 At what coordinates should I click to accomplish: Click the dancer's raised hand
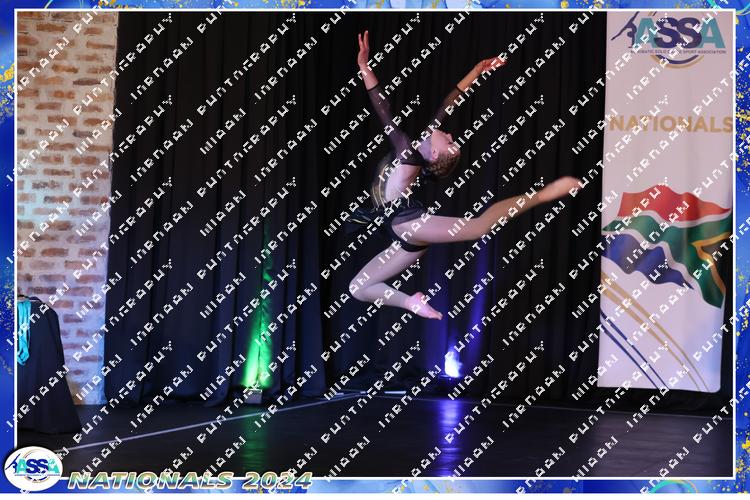pos(363,41)
